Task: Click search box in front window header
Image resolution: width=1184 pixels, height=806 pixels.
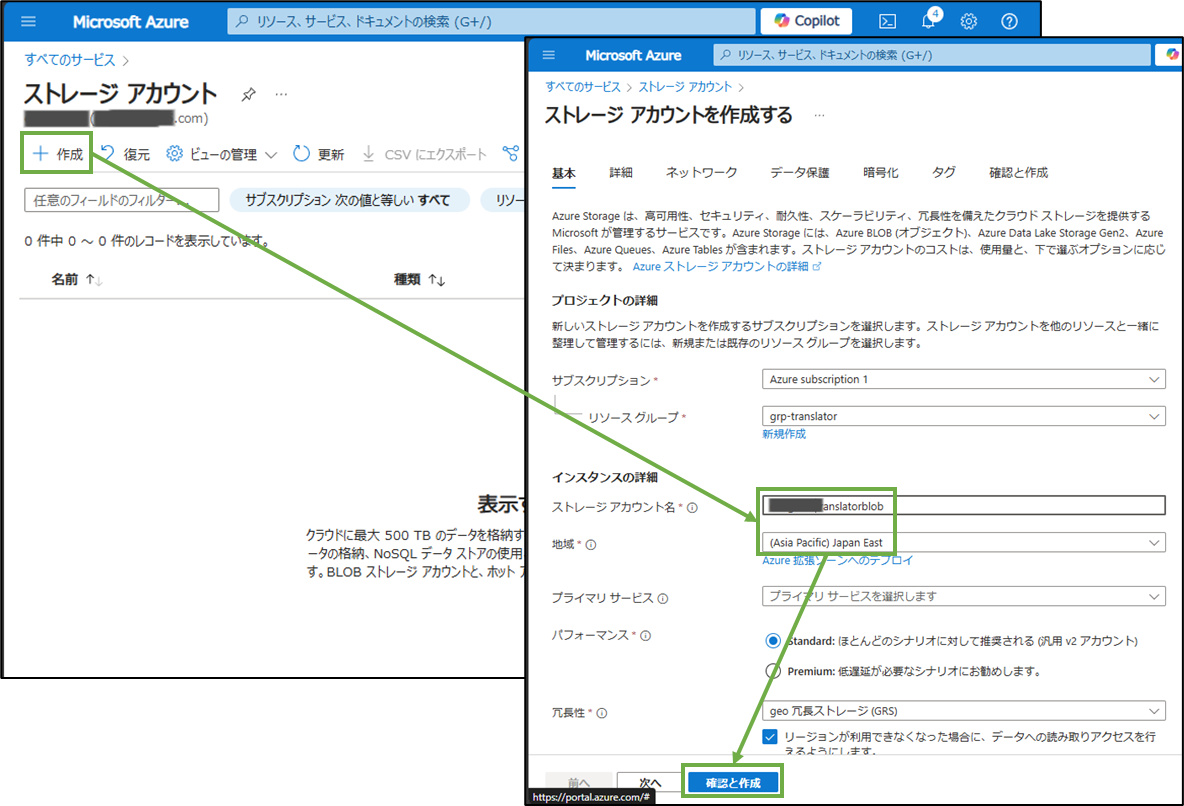Action: click(x=931, y=55)
